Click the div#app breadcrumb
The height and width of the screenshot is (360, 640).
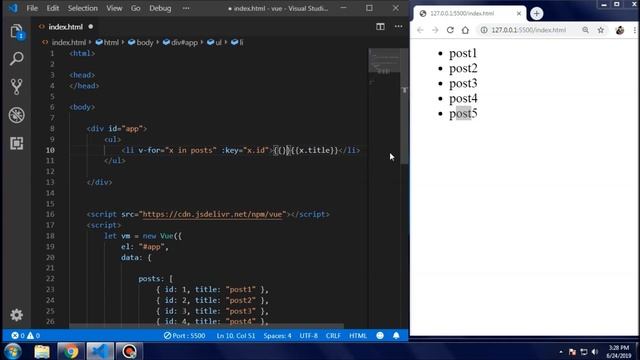coord(184,42)
